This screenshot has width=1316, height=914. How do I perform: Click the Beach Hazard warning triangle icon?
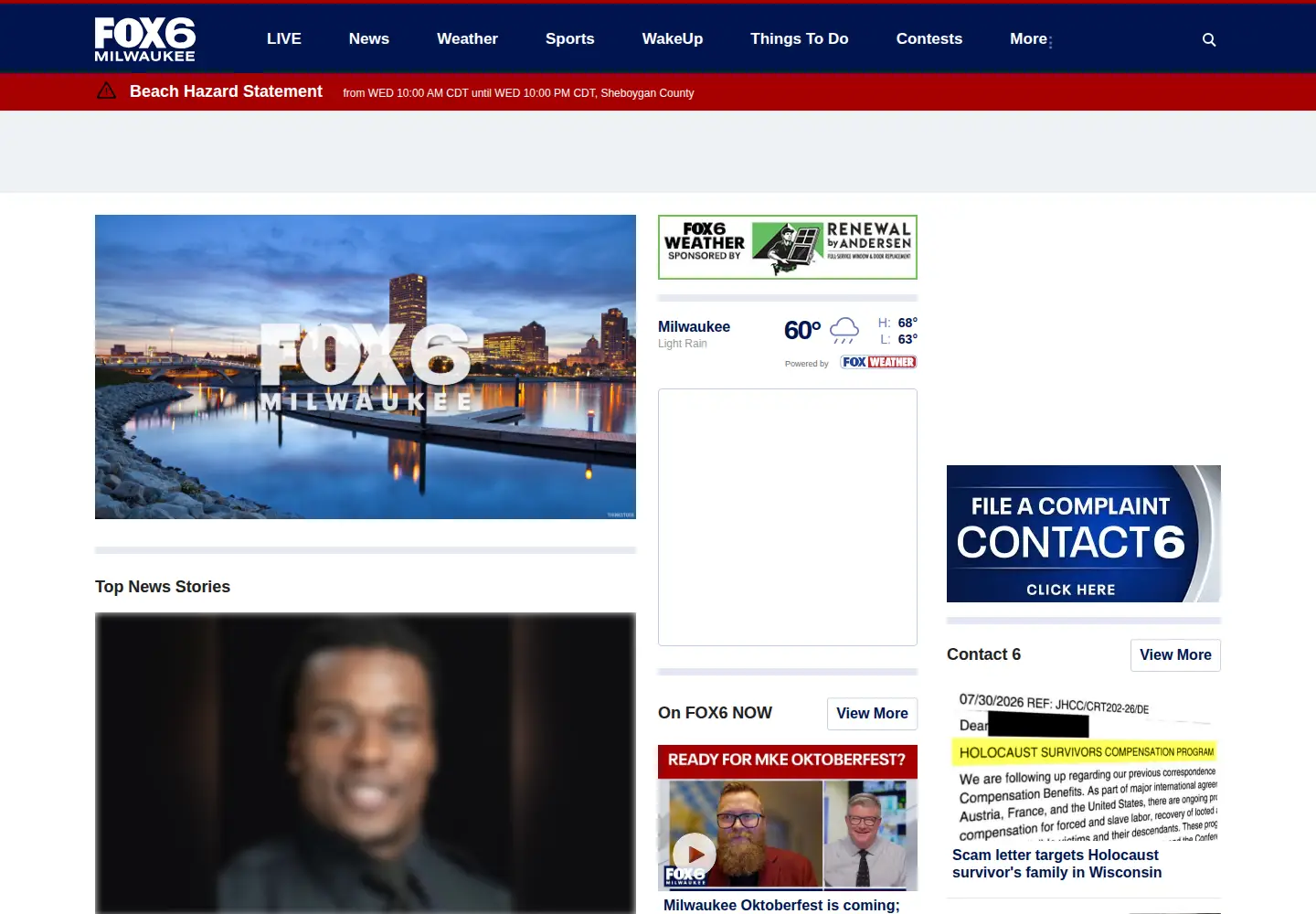(x=106, y=90)
